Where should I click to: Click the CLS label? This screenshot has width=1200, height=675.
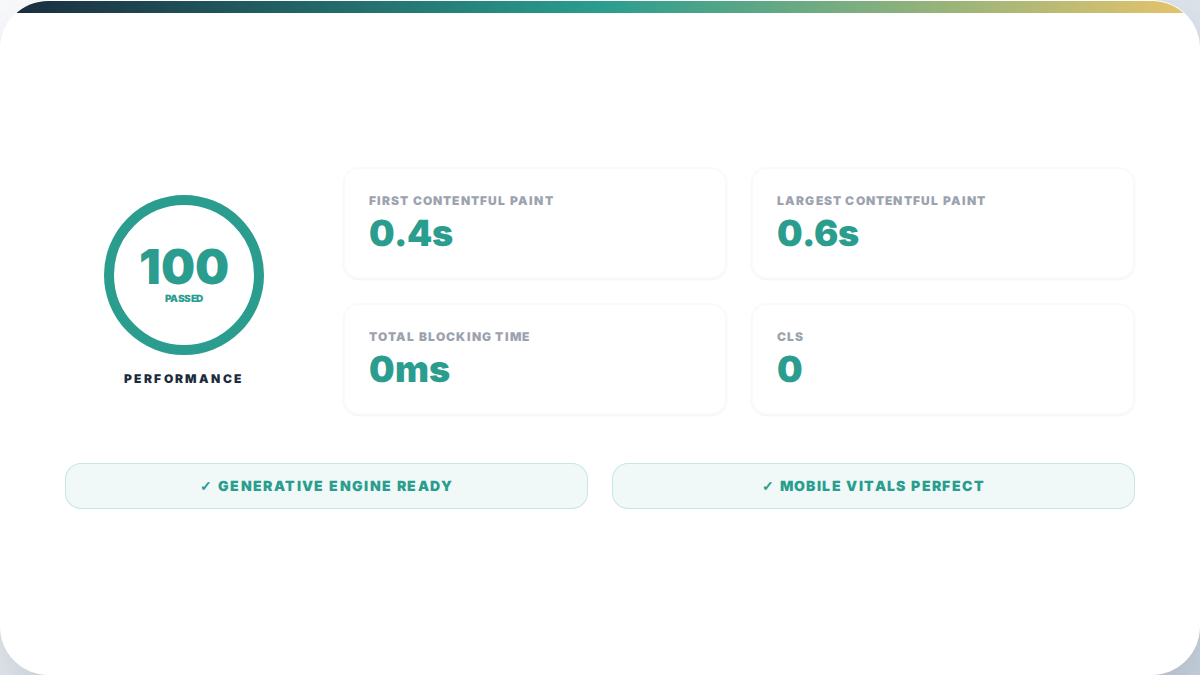click(x=790, y=337)
